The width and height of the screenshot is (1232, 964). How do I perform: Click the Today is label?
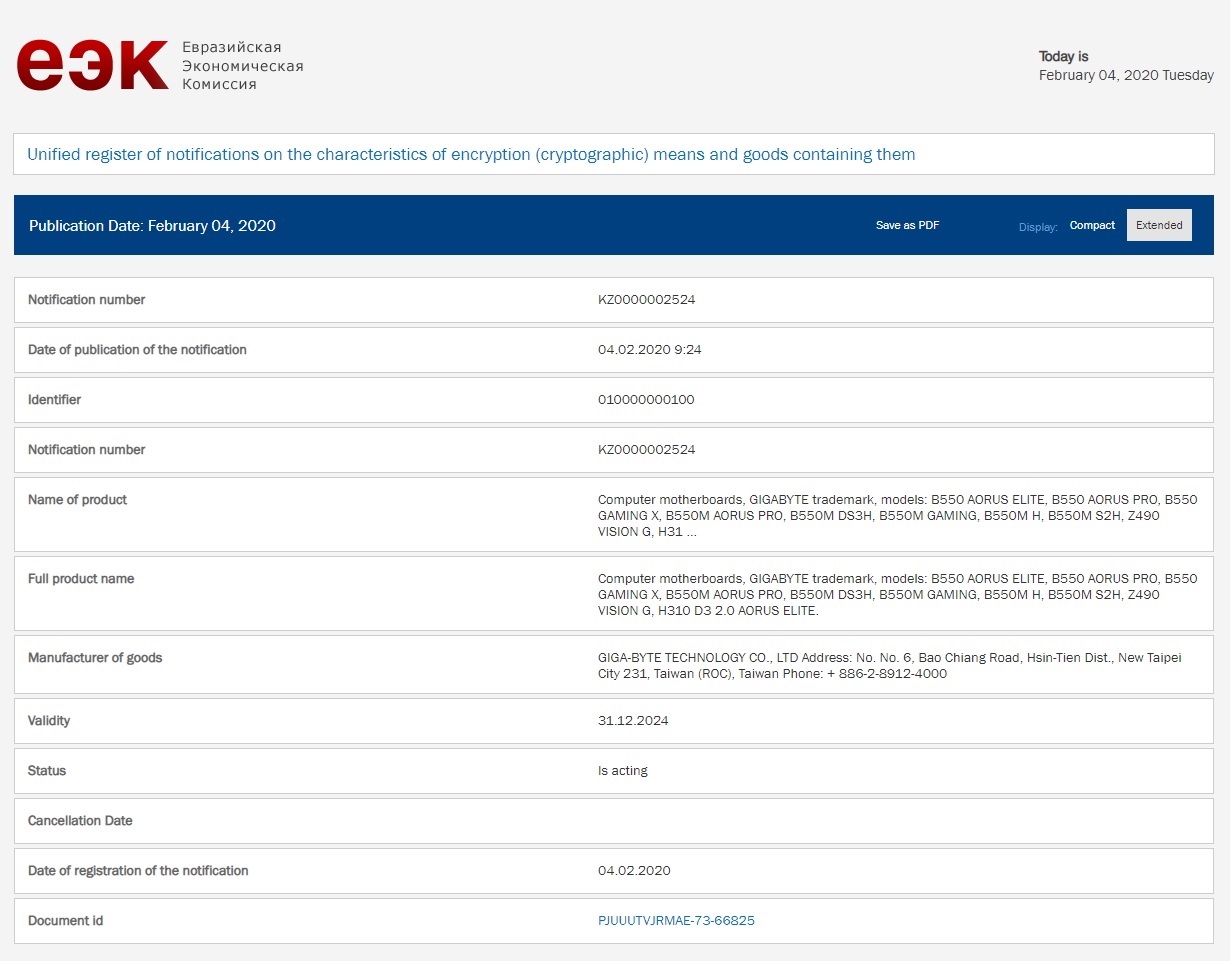click(x=1063, y=56)
